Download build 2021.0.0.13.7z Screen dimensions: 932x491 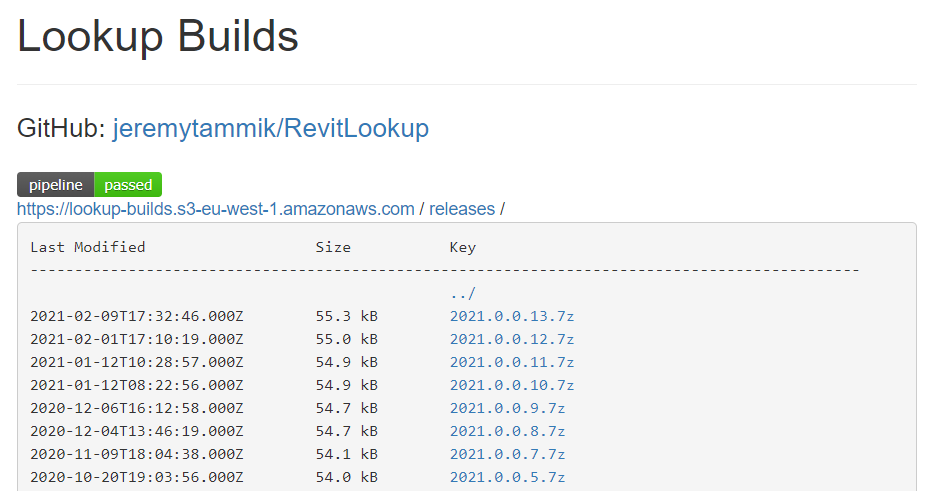[512, 316]
